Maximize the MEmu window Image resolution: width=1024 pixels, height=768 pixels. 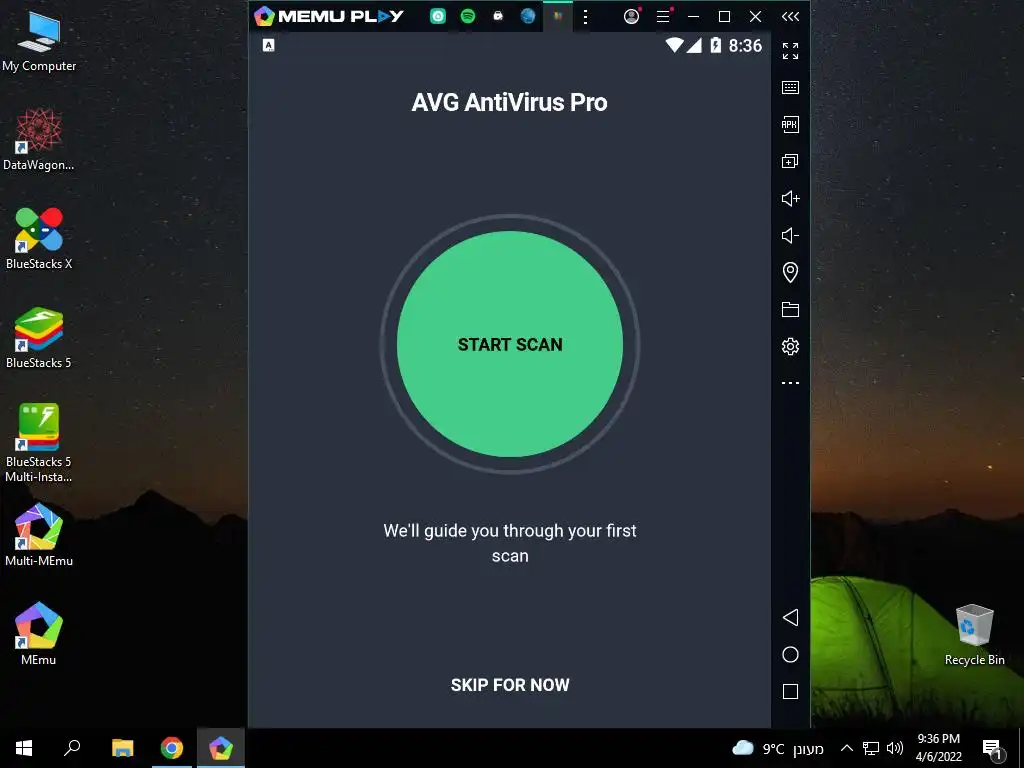(x=724, y=16)
